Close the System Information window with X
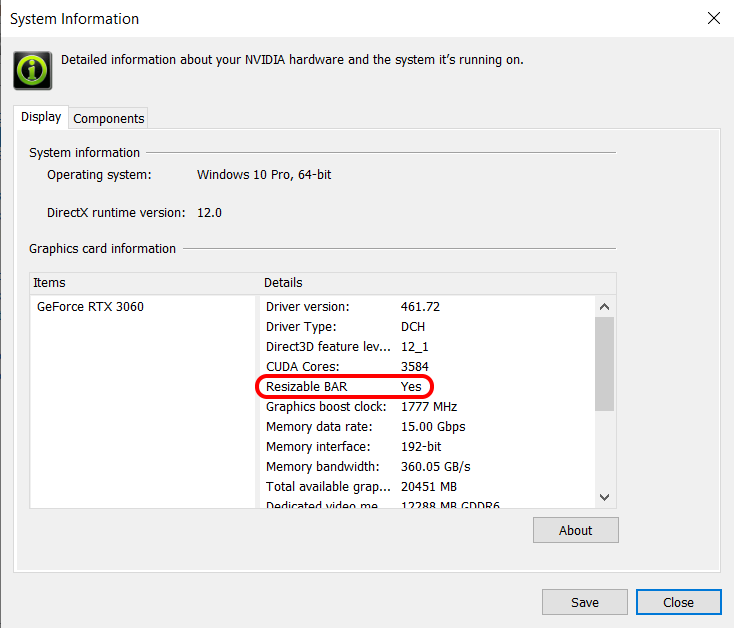This screenshot has width=734, height=628. (713, 18)
